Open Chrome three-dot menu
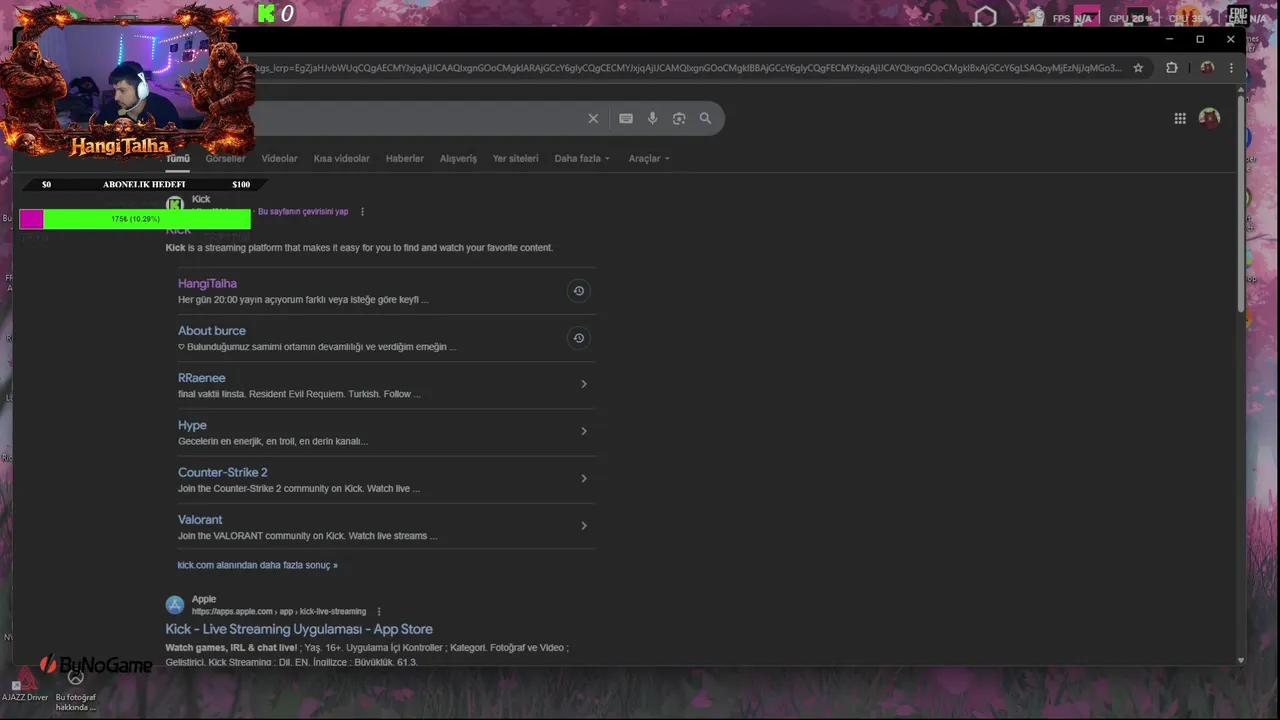1280x720 pixels. (x=1232, y=68)
